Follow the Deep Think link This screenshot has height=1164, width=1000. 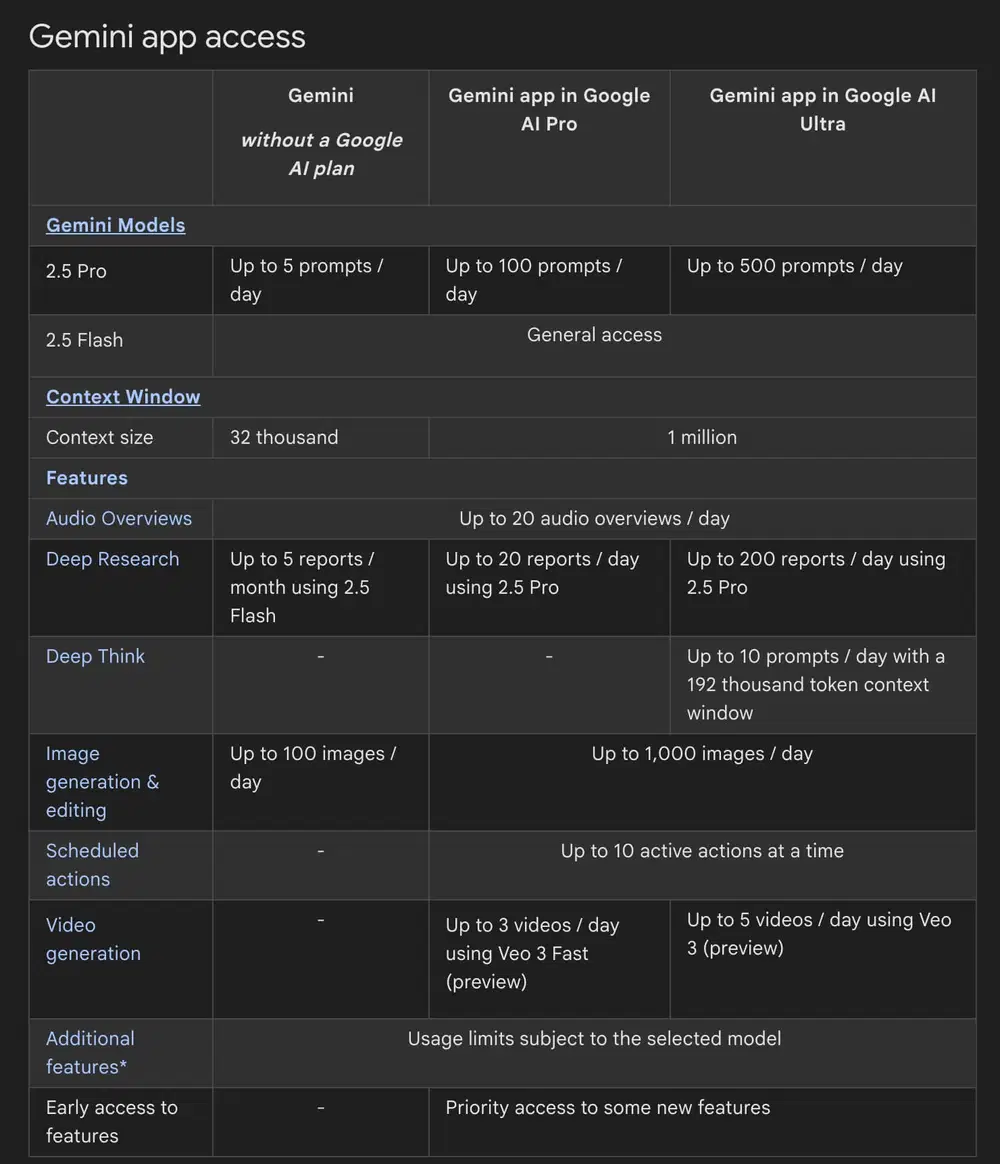pos(95,656)
